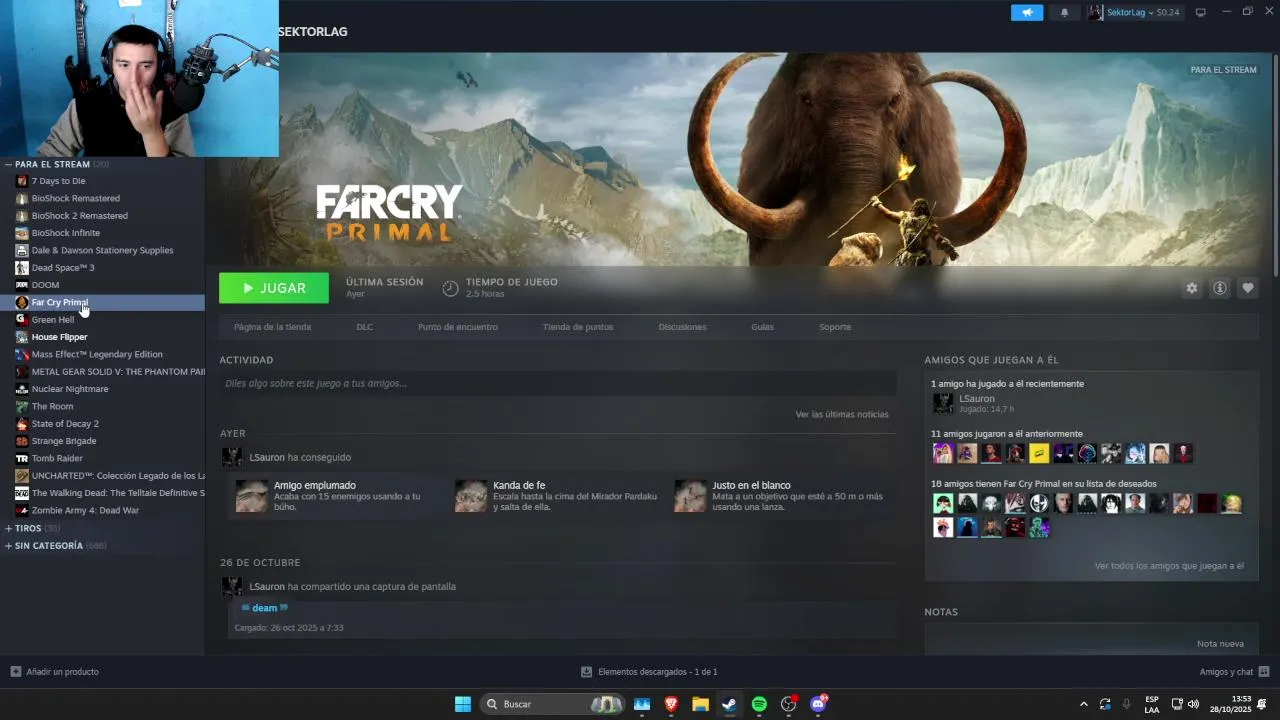Viewport: 1280px width, 720px height.
Task: Click the green JUGAR play button
Action: pos(274,288)
